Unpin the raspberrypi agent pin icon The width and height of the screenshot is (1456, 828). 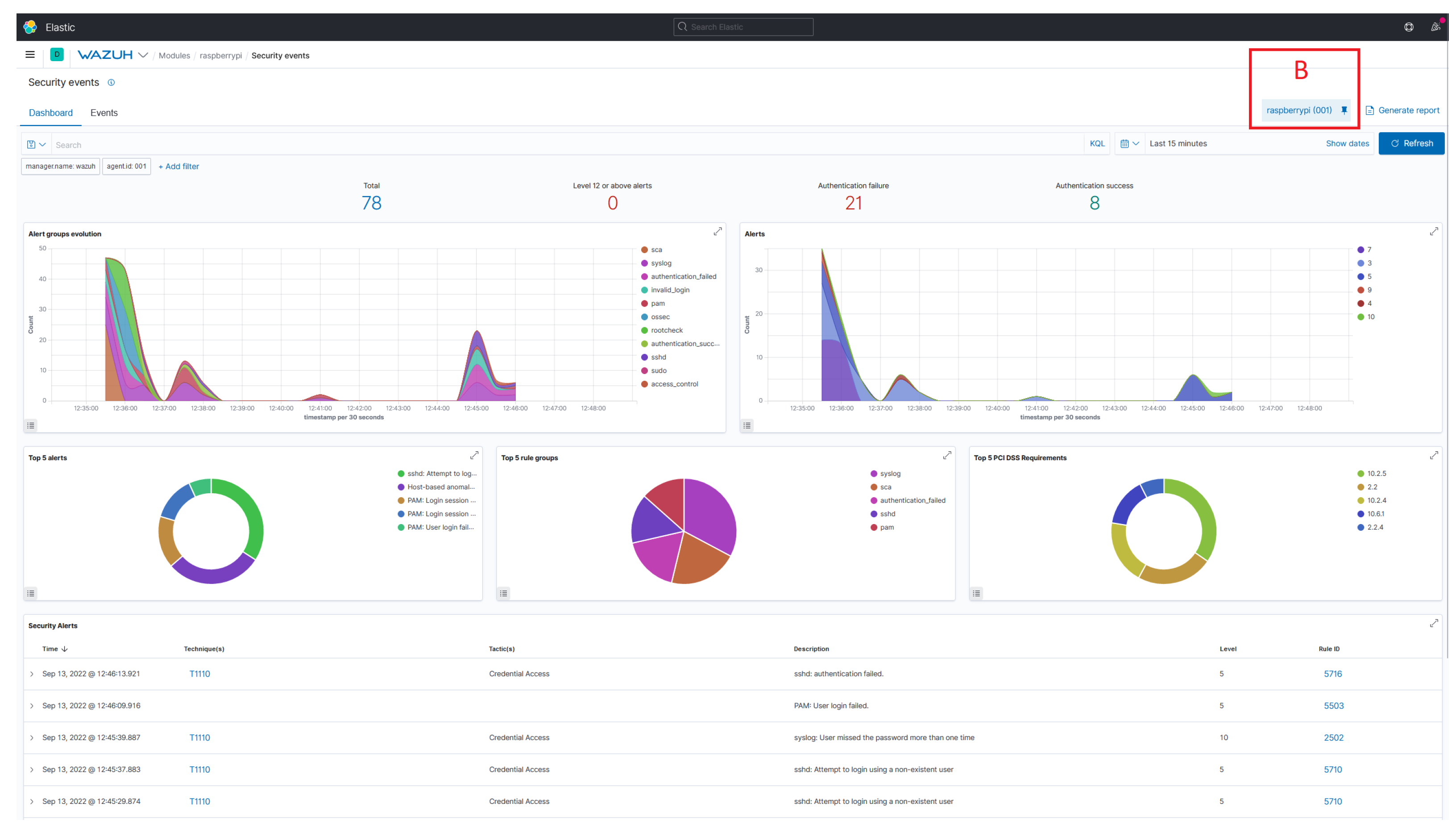[1344, 110]
